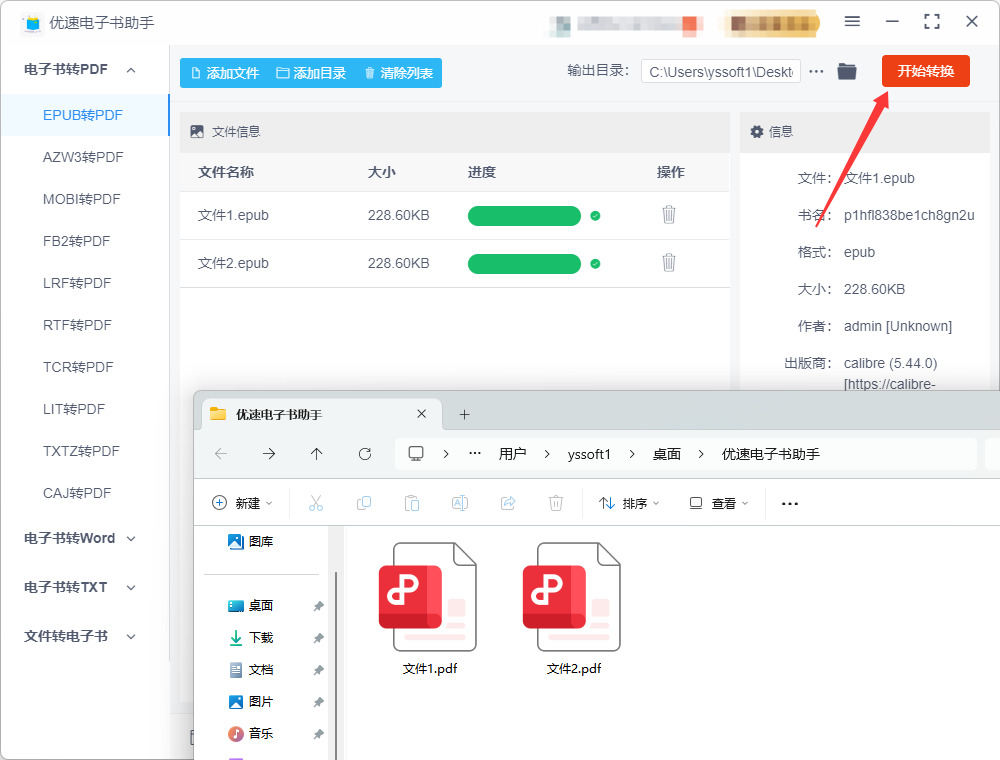
Task: Add a new Explorer tab
Action: 464,415
